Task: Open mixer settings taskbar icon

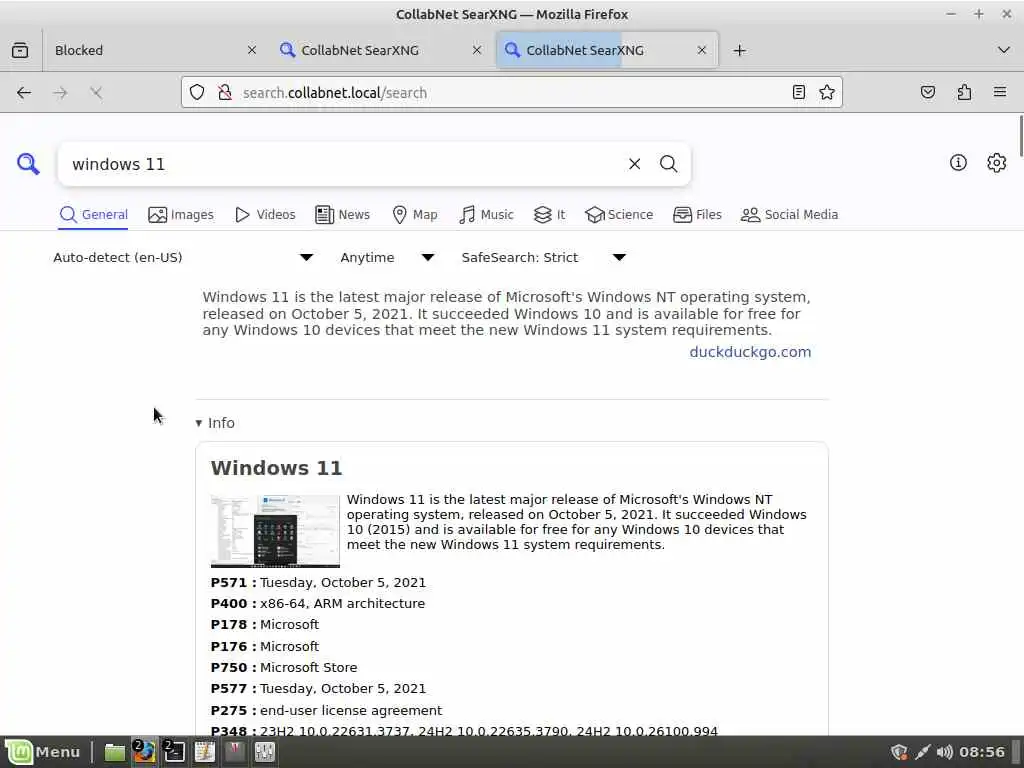Action: 264,752
